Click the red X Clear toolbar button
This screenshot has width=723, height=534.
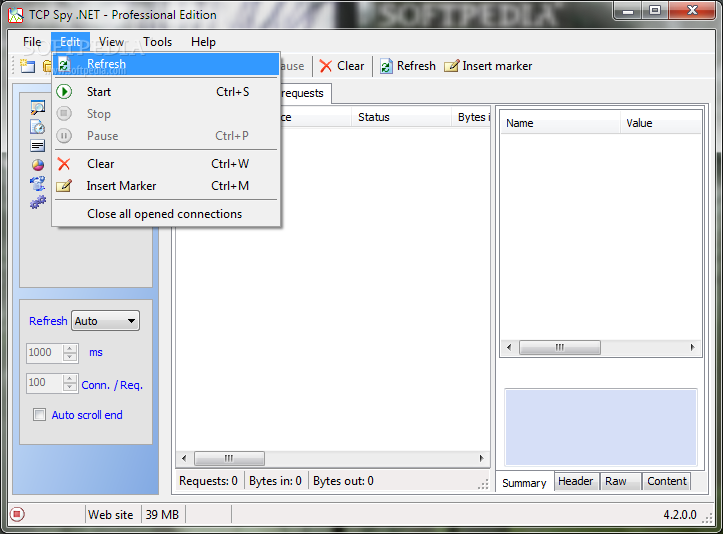[342, 66]
